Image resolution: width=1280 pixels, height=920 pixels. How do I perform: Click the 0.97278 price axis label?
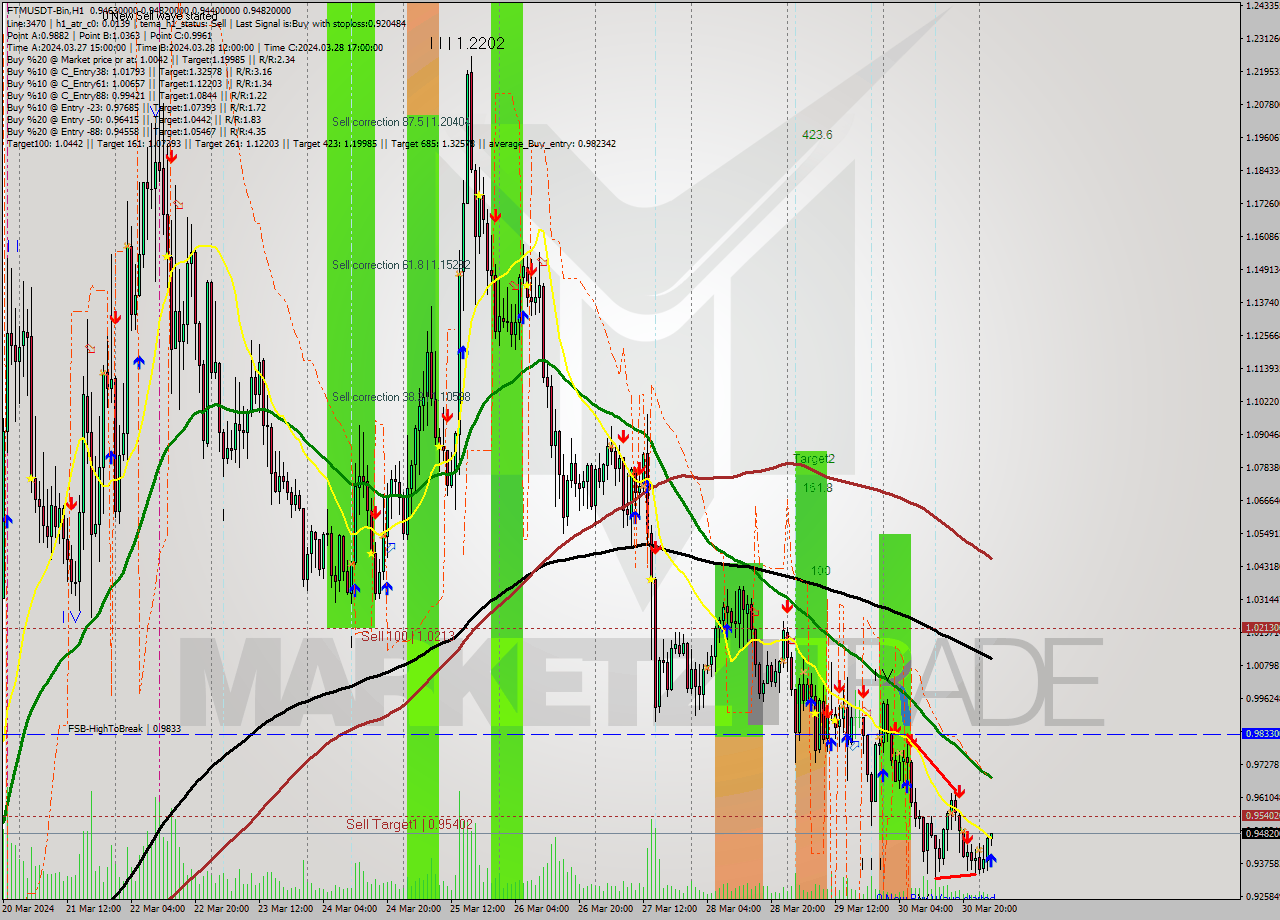pos(1262,764)
